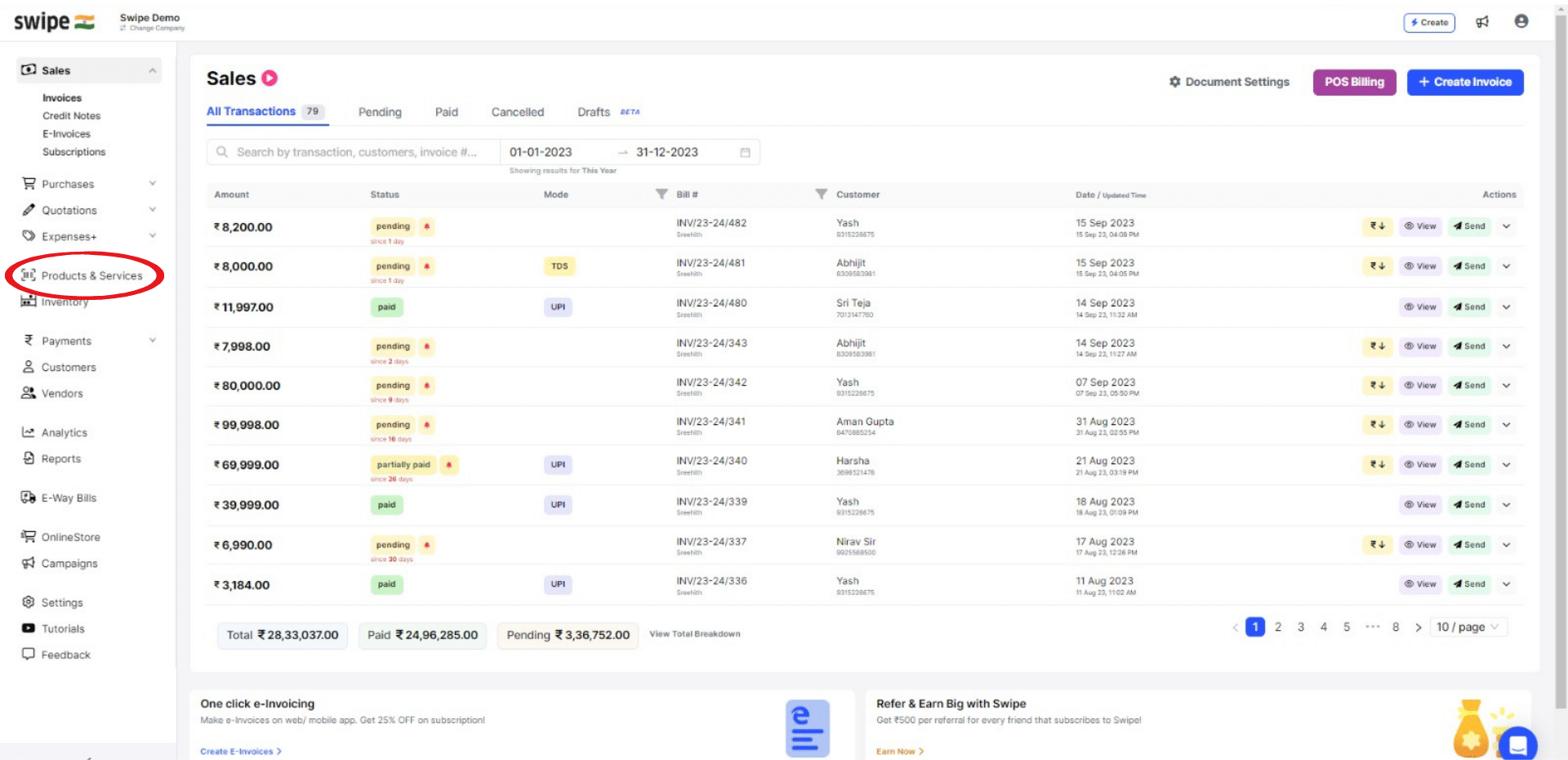Click the Mode column filter icon

click(661, 194)
